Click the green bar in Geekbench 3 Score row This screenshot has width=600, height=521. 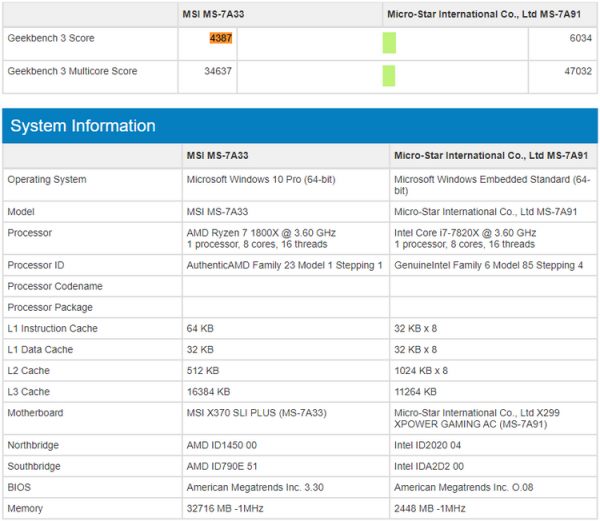pos(389,42)
